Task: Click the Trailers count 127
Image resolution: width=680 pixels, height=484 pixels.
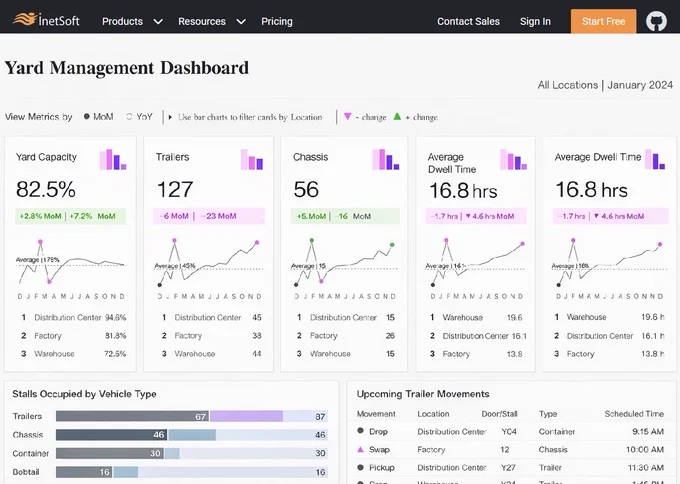Action: click(174, 190)
